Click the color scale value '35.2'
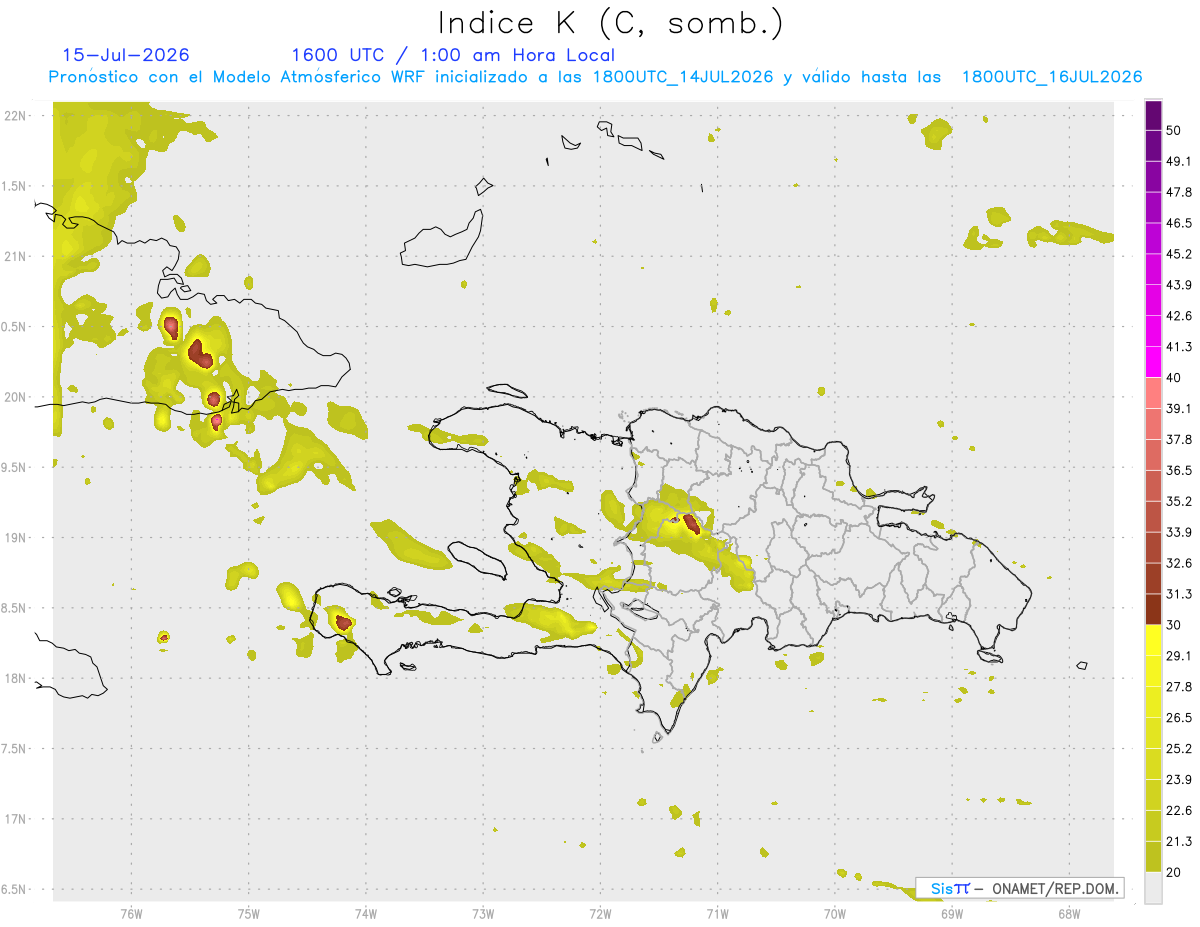The width and height of the screenshot is (1200, 927). click(1179, 501)
